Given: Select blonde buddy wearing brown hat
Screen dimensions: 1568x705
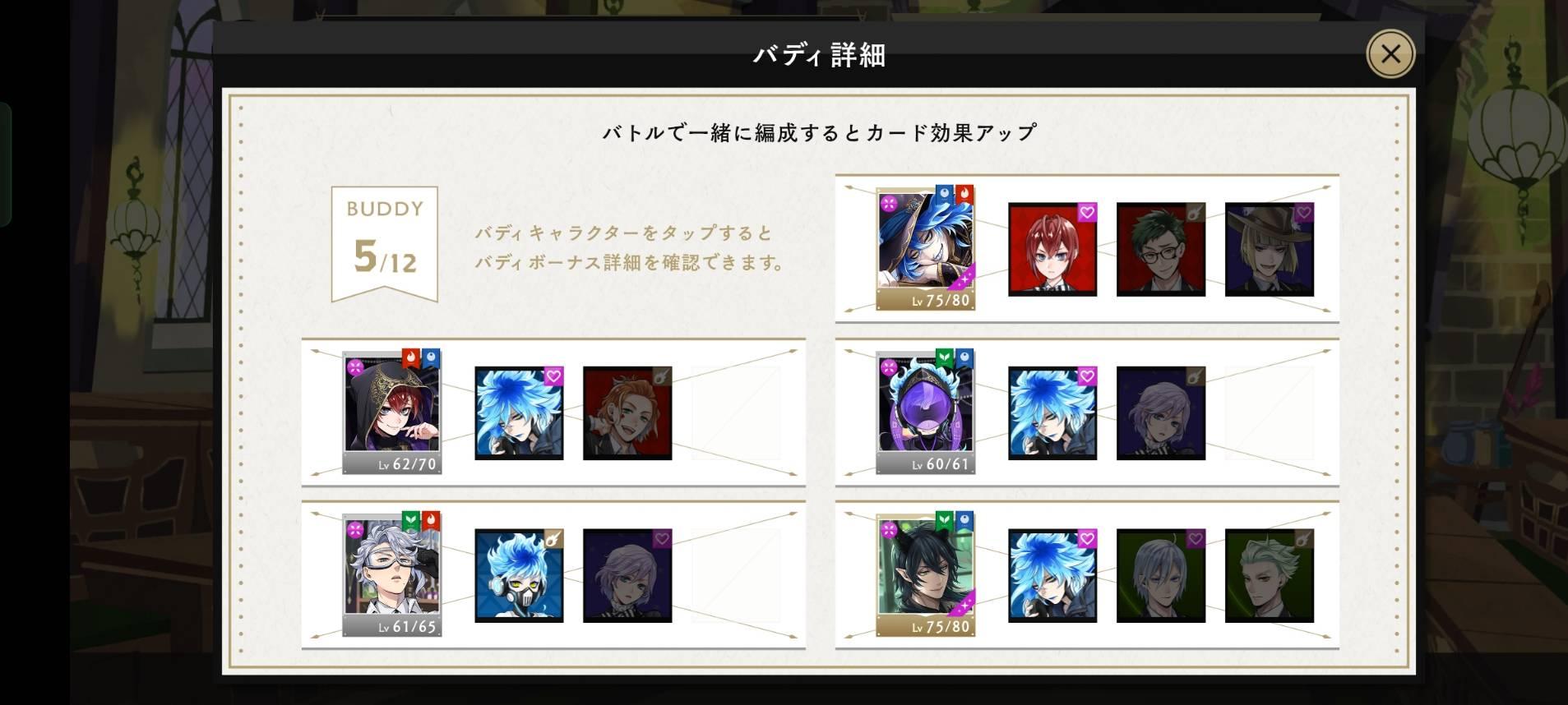Looking at the screenshot, I should pos(1270,250).
